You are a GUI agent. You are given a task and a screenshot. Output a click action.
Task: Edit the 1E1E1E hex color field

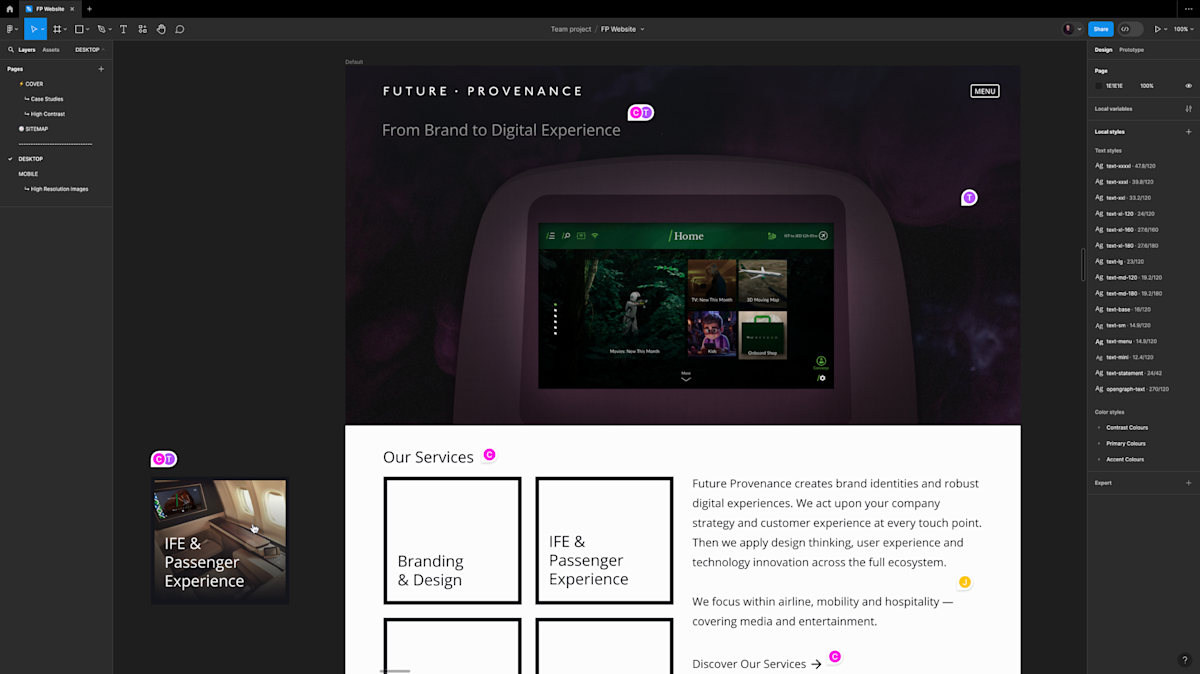(x=1114, y=86)
